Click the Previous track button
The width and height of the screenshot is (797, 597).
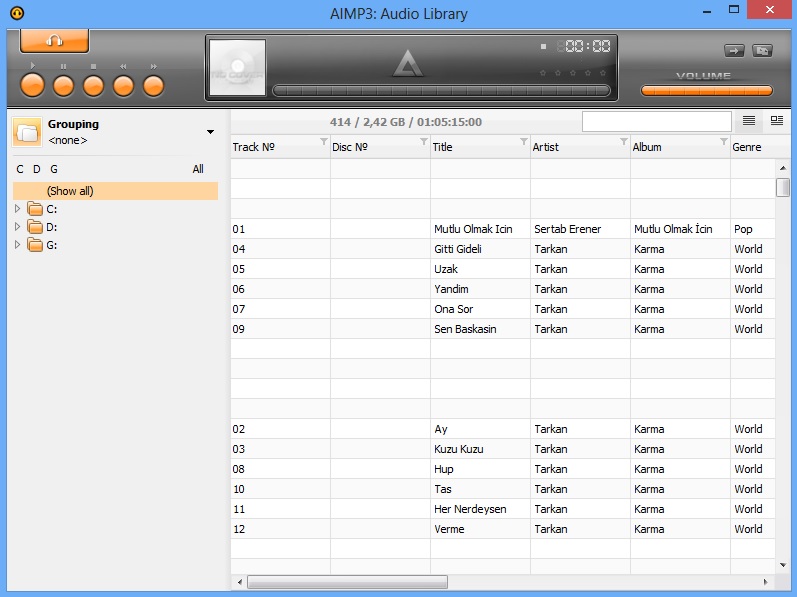[x=124, y=86]
